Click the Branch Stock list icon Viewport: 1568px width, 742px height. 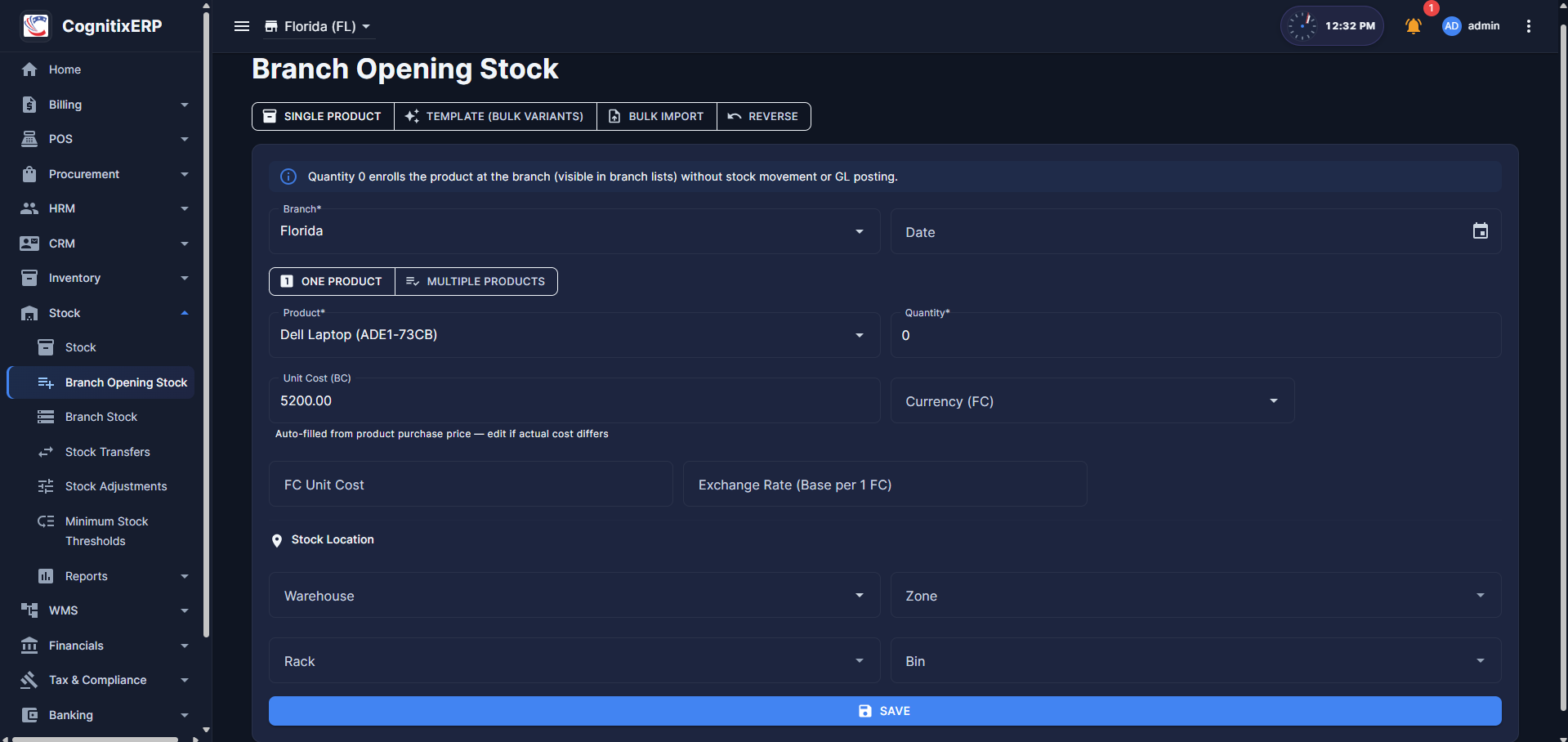coord(46,417)
